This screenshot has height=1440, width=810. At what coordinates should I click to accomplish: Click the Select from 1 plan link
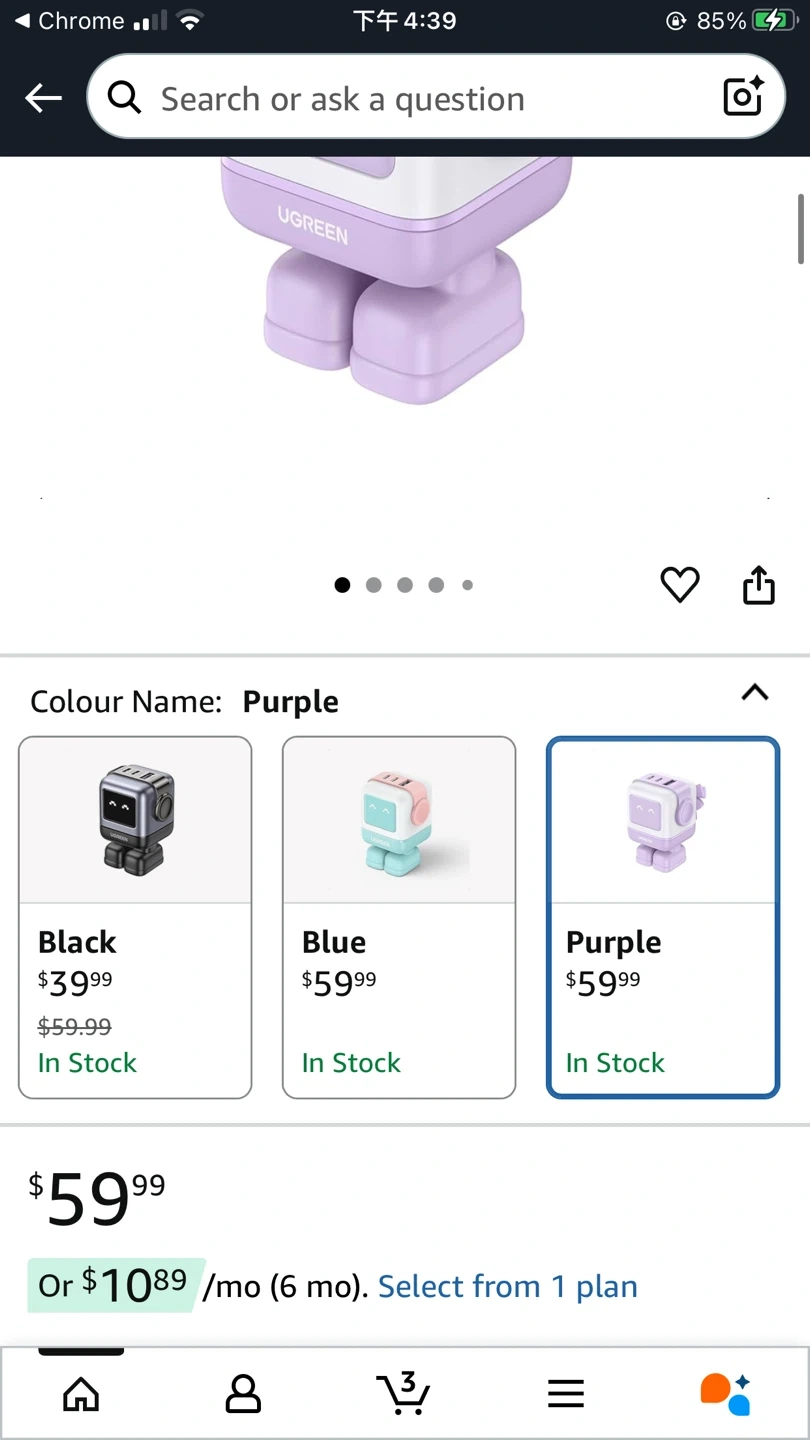(507, 1286)
